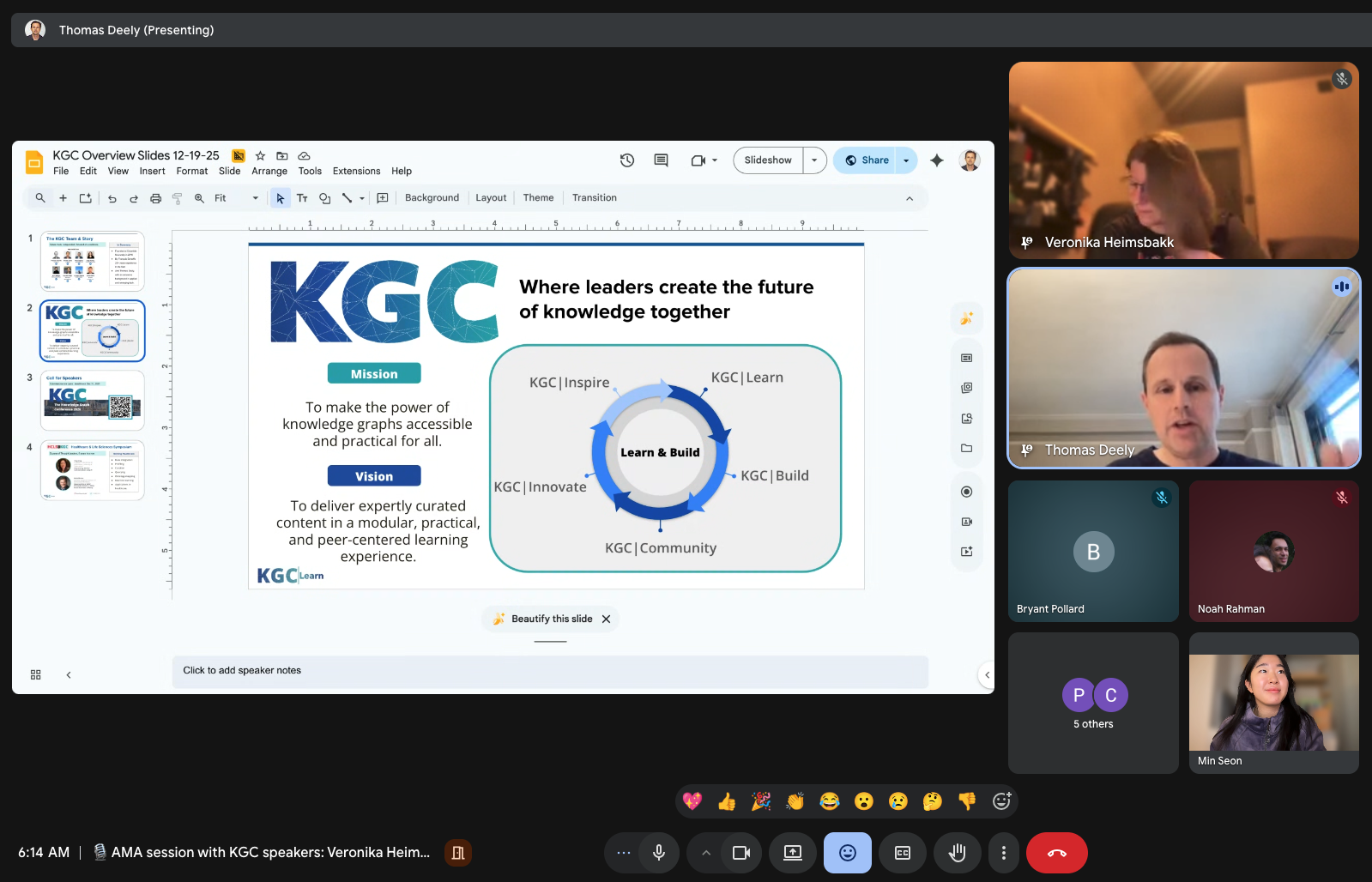This screenshot has height=882, width=1372.
Task: Open the zoom Fit dropdown
Action: pyautogui.click(x=236, y=198)
